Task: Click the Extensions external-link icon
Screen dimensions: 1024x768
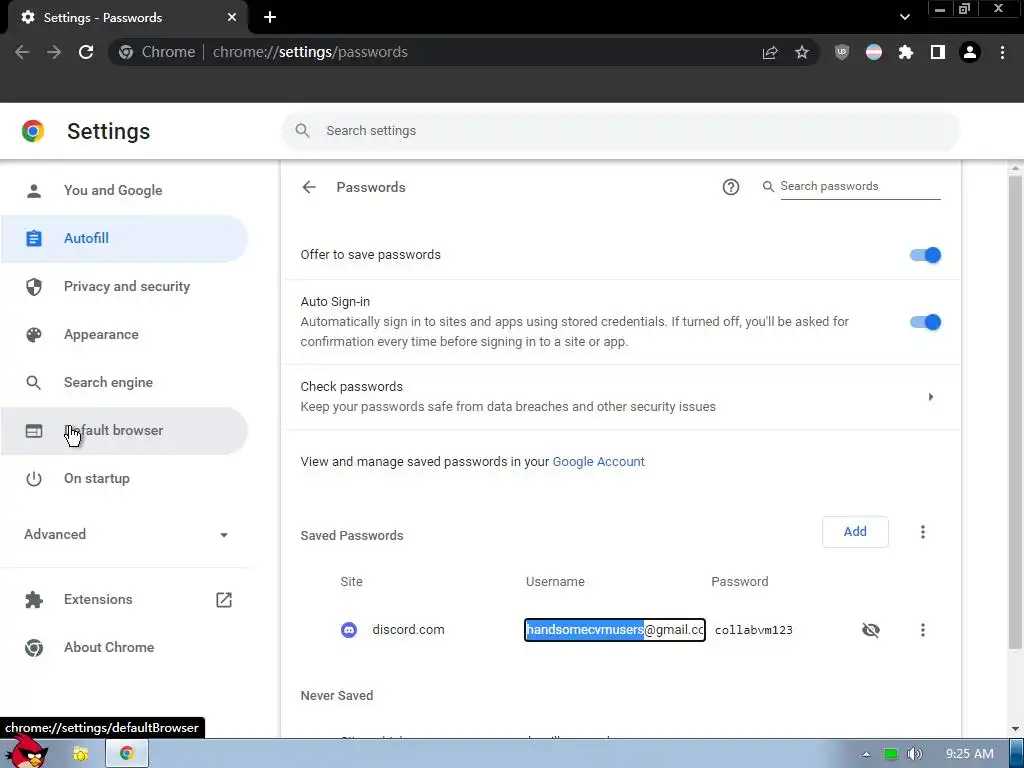Action: click(x=224, y=600)
